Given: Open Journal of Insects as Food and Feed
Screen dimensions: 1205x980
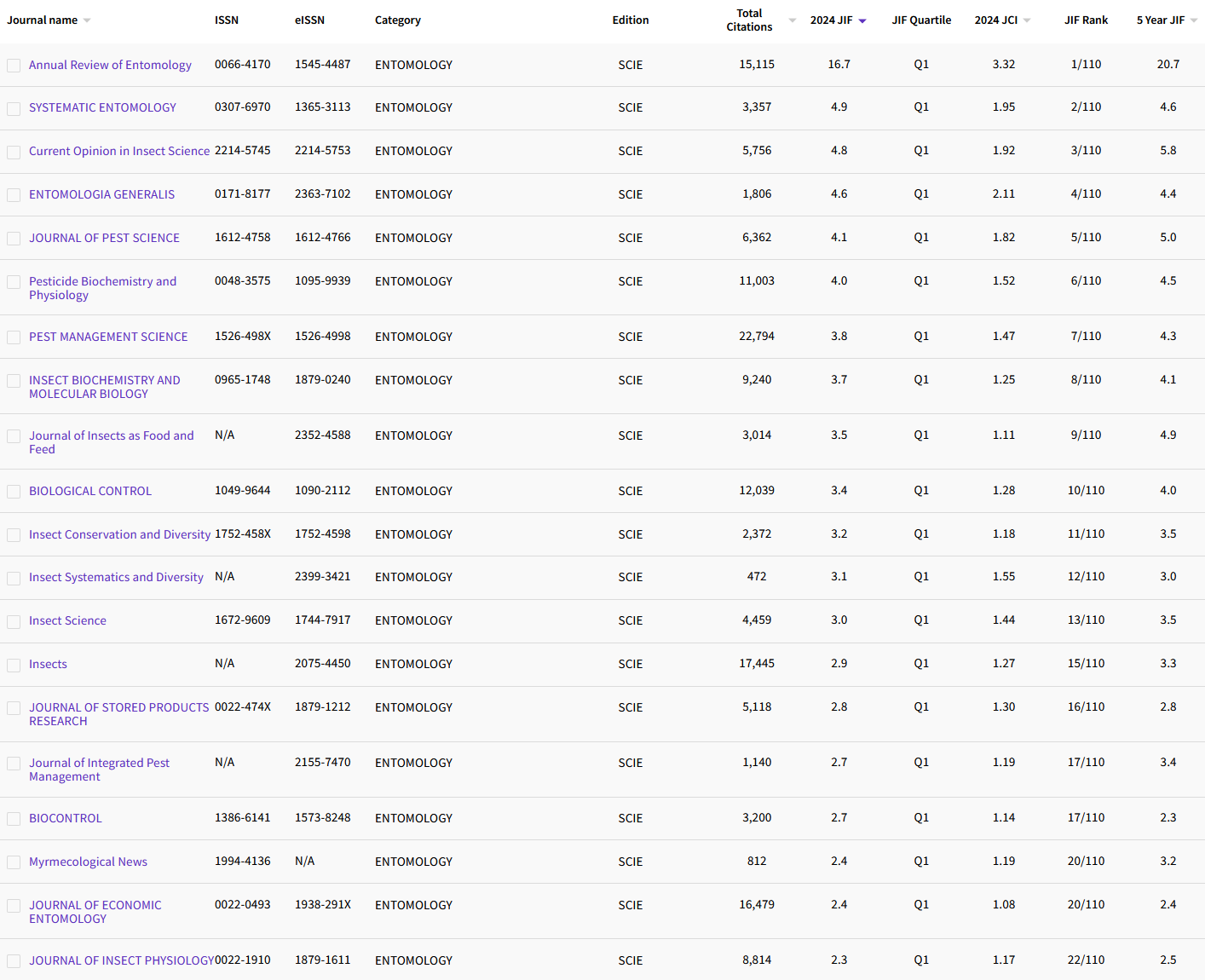Looking at the screenshot, I should point(112,442).
